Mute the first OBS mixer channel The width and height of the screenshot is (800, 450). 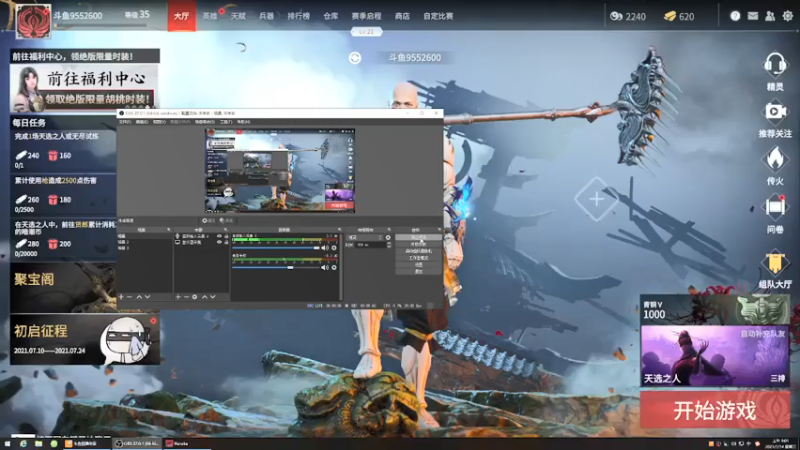tap(324, 247)
